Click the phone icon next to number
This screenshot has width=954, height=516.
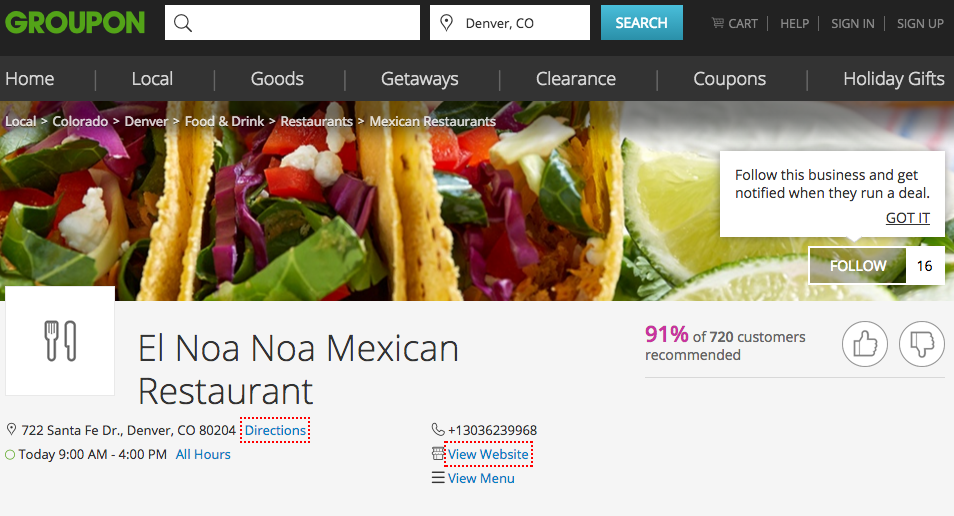(x=438, y=430)
